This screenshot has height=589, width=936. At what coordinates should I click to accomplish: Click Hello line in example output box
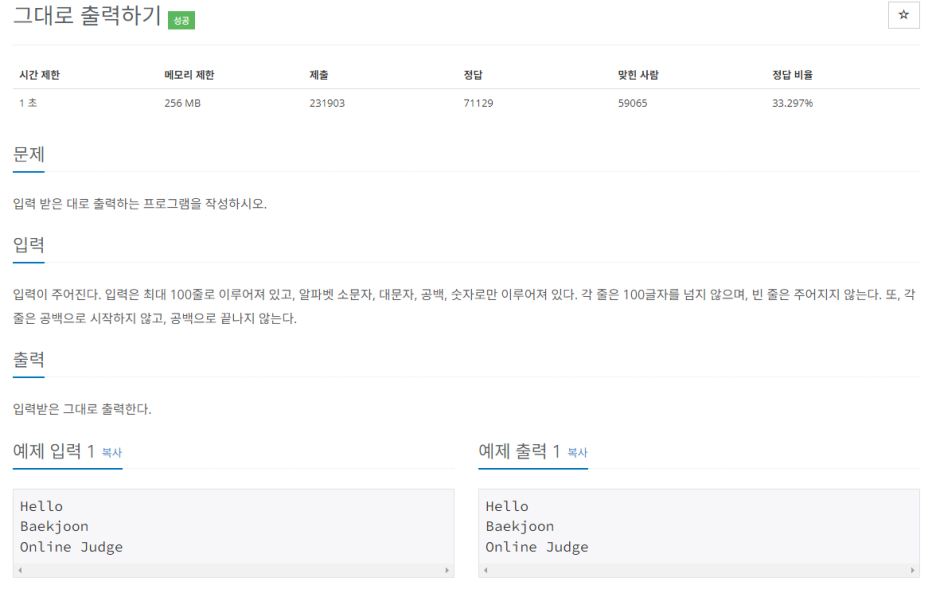[x=507, y=506]
